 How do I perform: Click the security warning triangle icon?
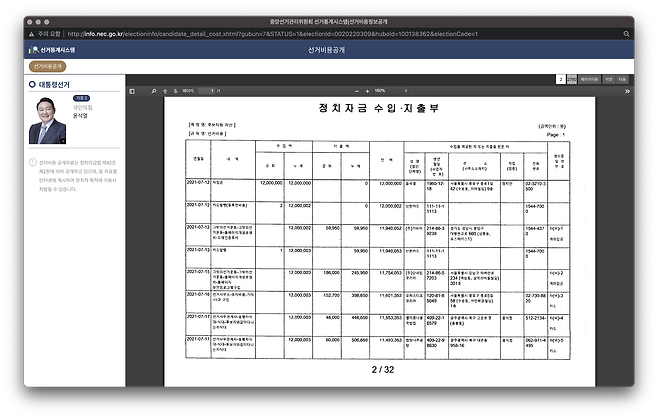[x=32, y=31]
